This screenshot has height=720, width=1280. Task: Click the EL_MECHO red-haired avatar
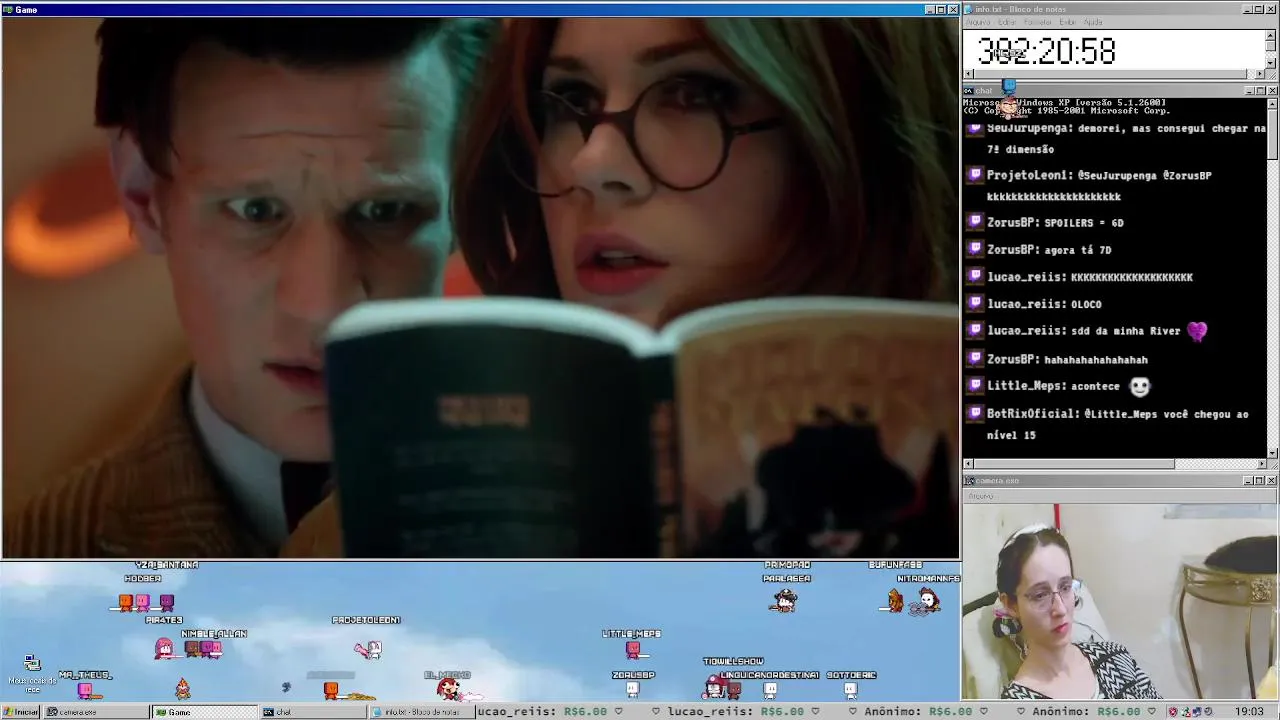pos(449,689)
